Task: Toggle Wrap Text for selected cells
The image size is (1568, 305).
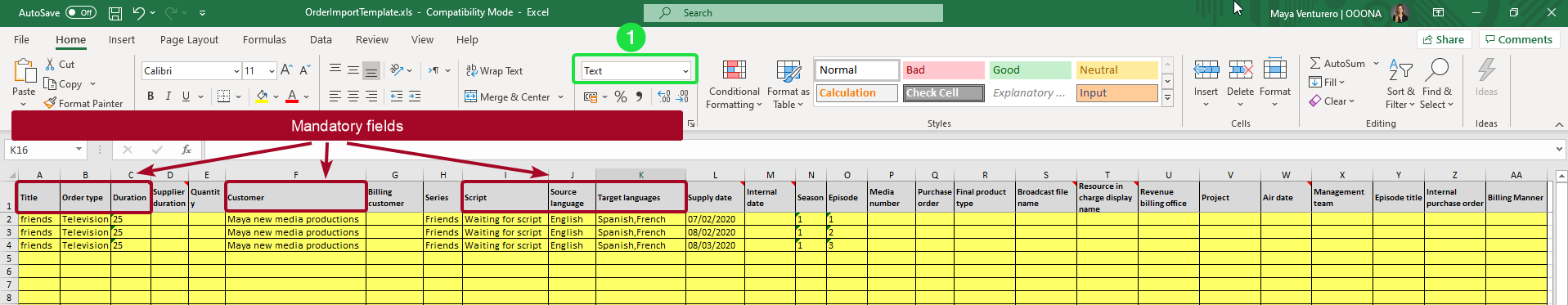Action: (494, 71)
